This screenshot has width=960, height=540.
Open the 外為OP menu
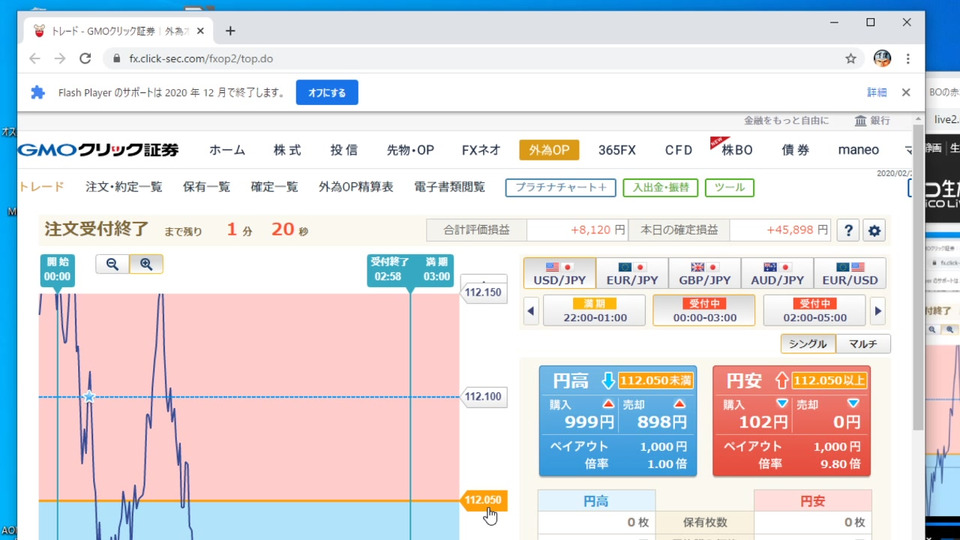549,150
